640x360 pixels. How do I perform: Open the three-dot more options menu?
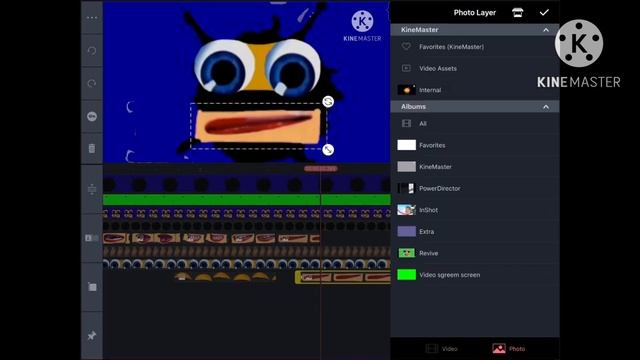tap(92, 18)
